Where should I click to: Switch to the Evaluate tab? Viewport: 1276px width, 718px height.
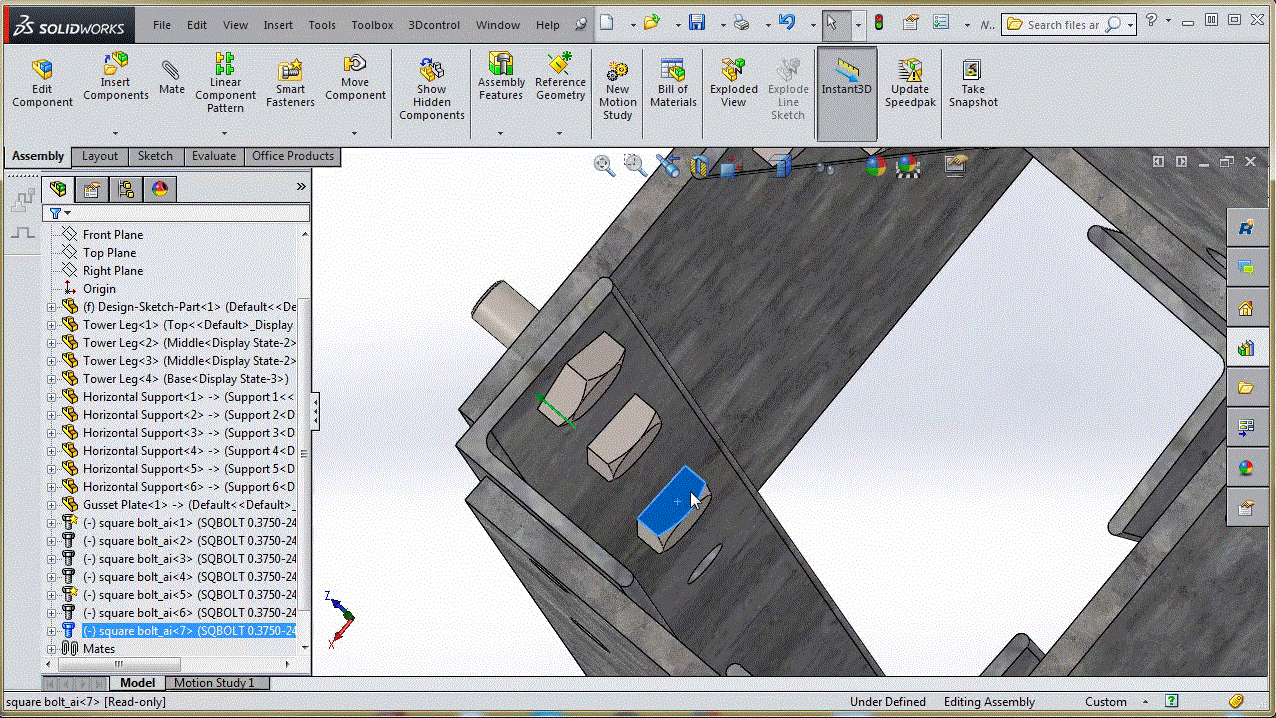[x=214, y=156]
